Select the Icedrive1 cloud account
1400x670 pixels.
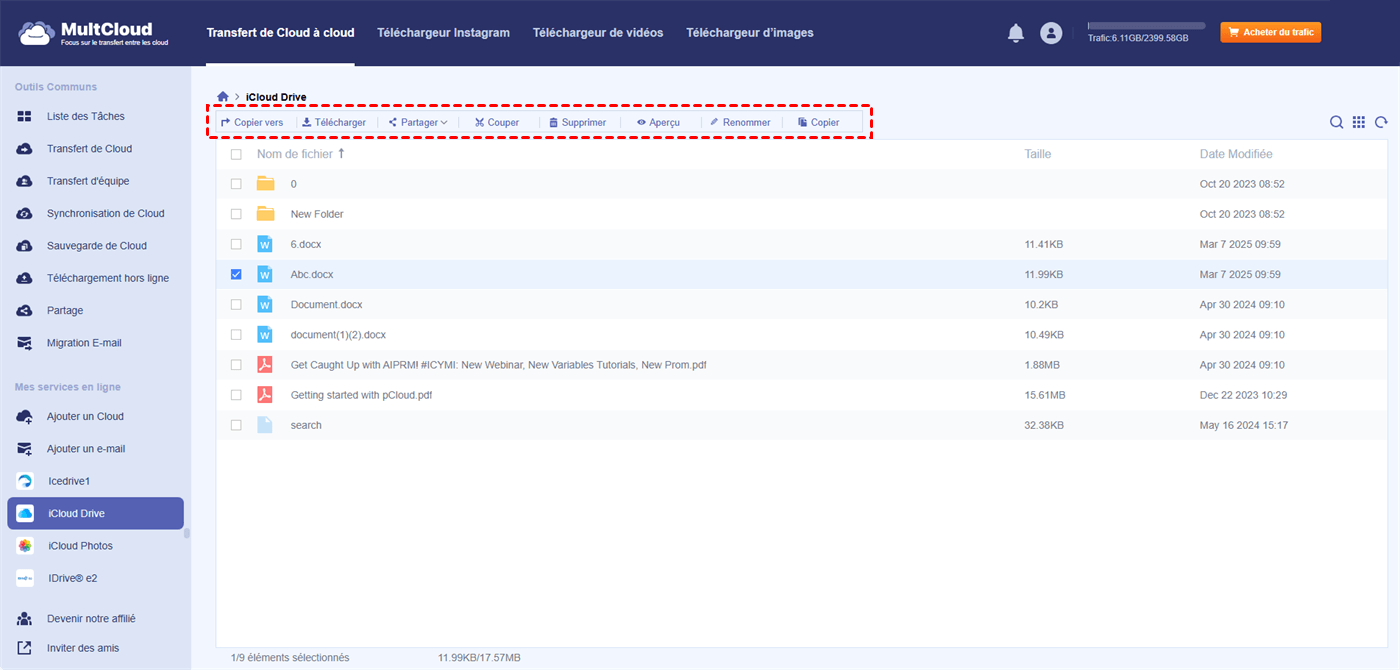coord(69,481)
